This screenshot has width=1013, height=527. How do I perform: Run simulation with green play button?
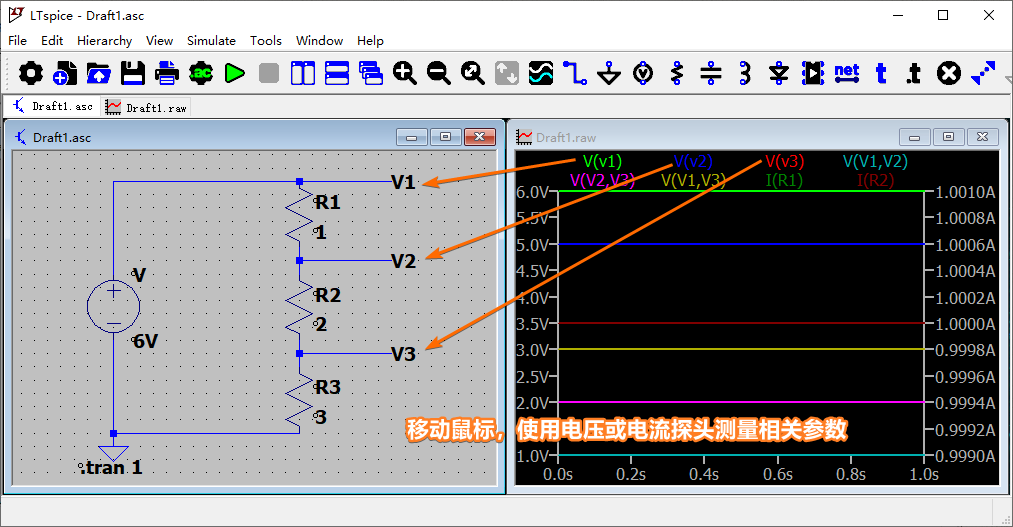point(235,73)
